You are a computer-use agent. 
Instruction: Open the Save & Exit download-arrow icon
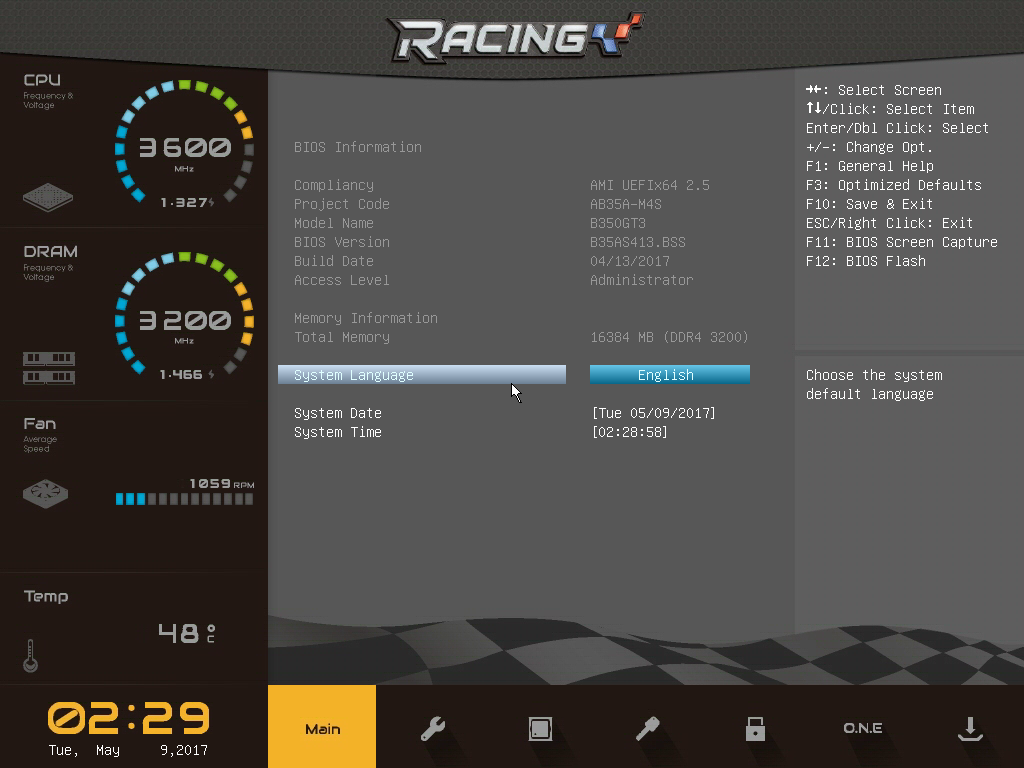point(969,729)
